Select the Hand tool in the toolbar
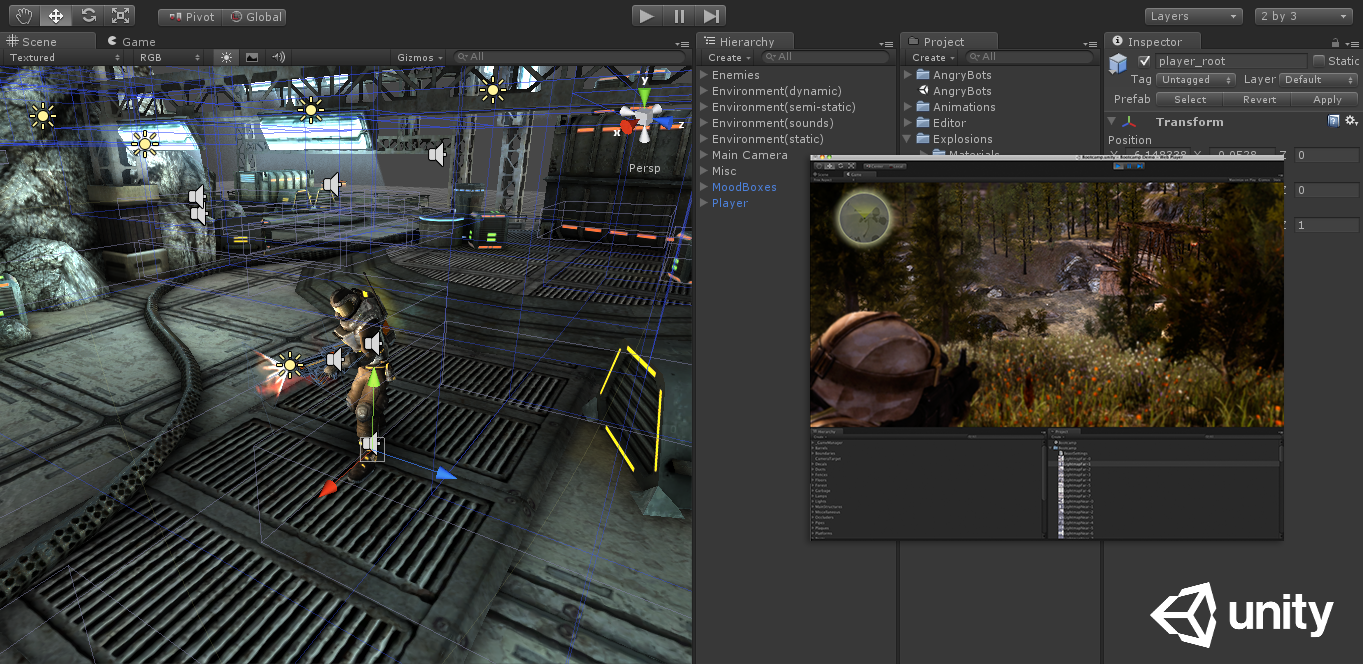The width and height of the screenshot is (1363, 664). click(22, 15)
